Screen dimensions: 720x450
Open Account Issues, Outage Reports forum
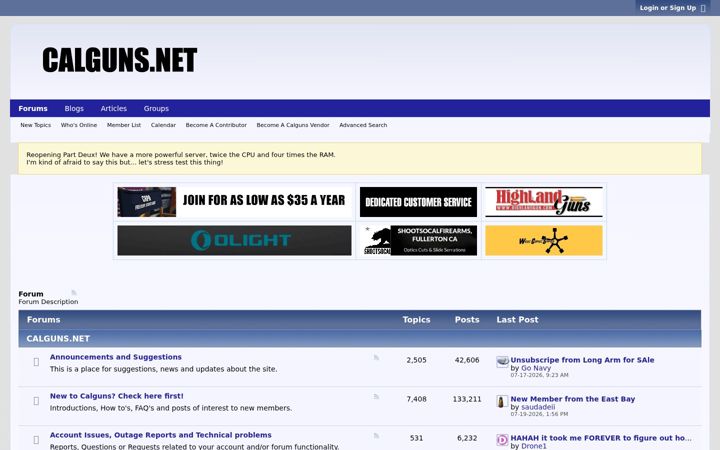161,435
